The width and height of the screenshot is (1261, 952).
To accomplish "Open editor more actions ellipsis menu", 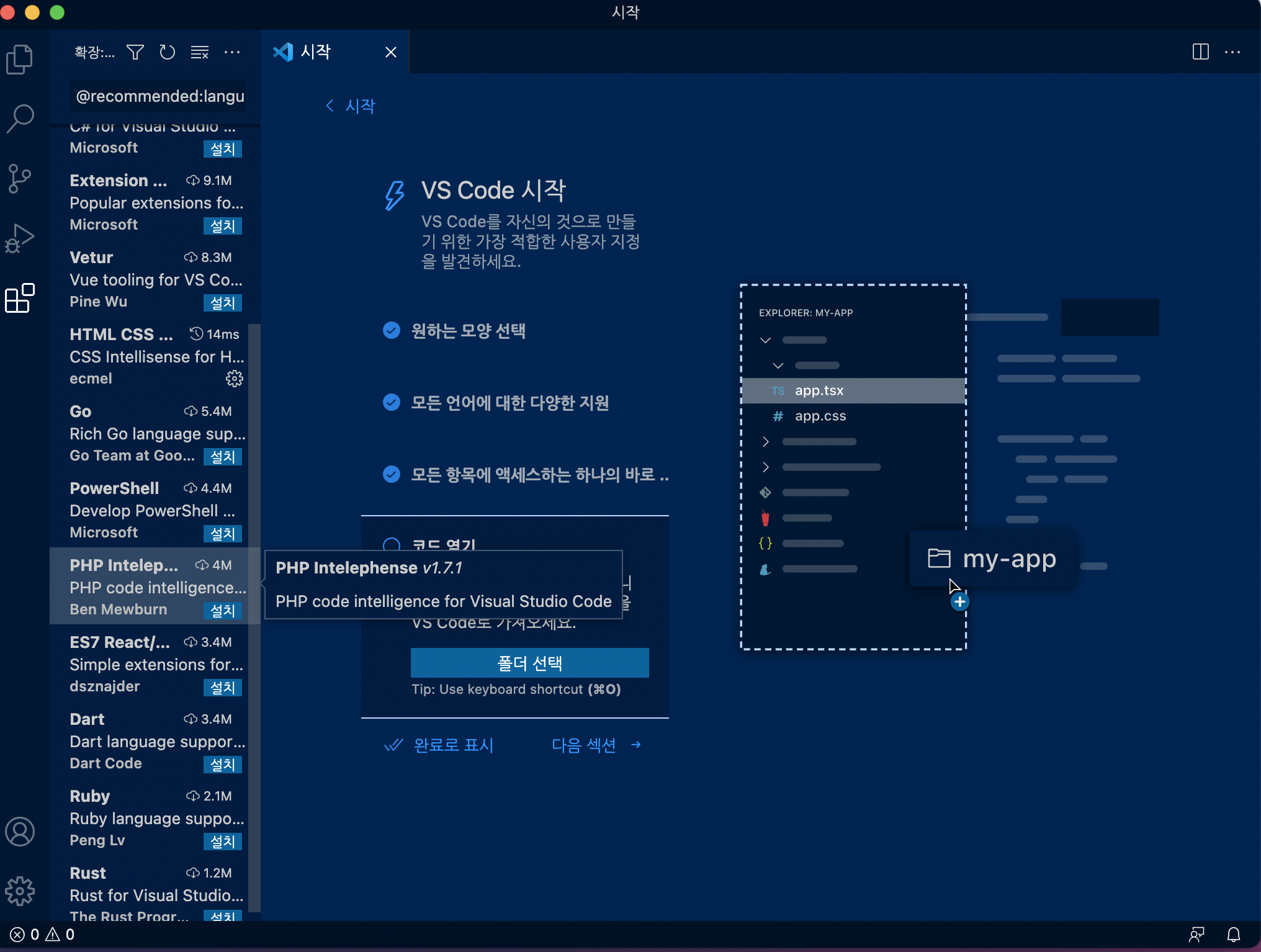I will point(1232,52).
